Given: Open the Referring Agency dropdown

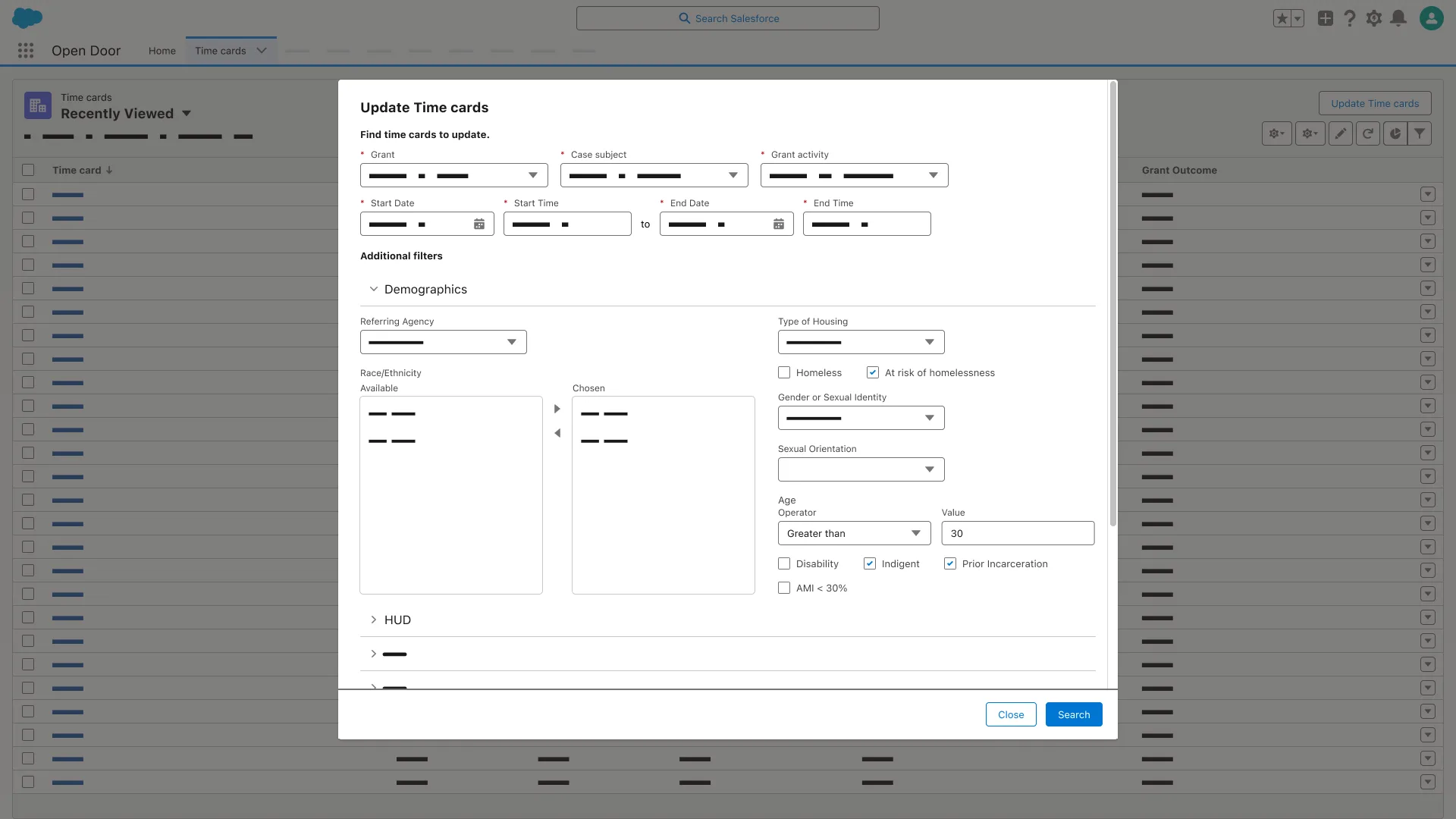Looking at the screenshot, I should coord(443,342).
